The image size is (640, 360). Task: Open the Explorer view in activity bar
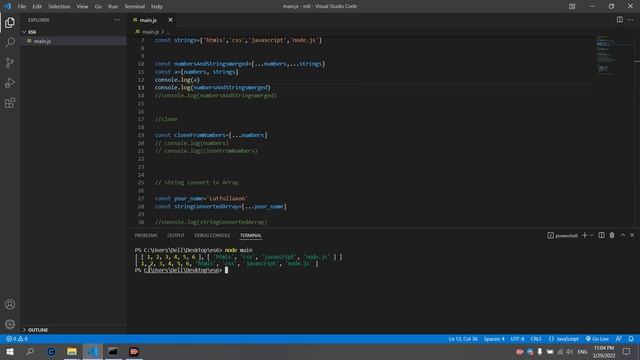coord(10,22)
